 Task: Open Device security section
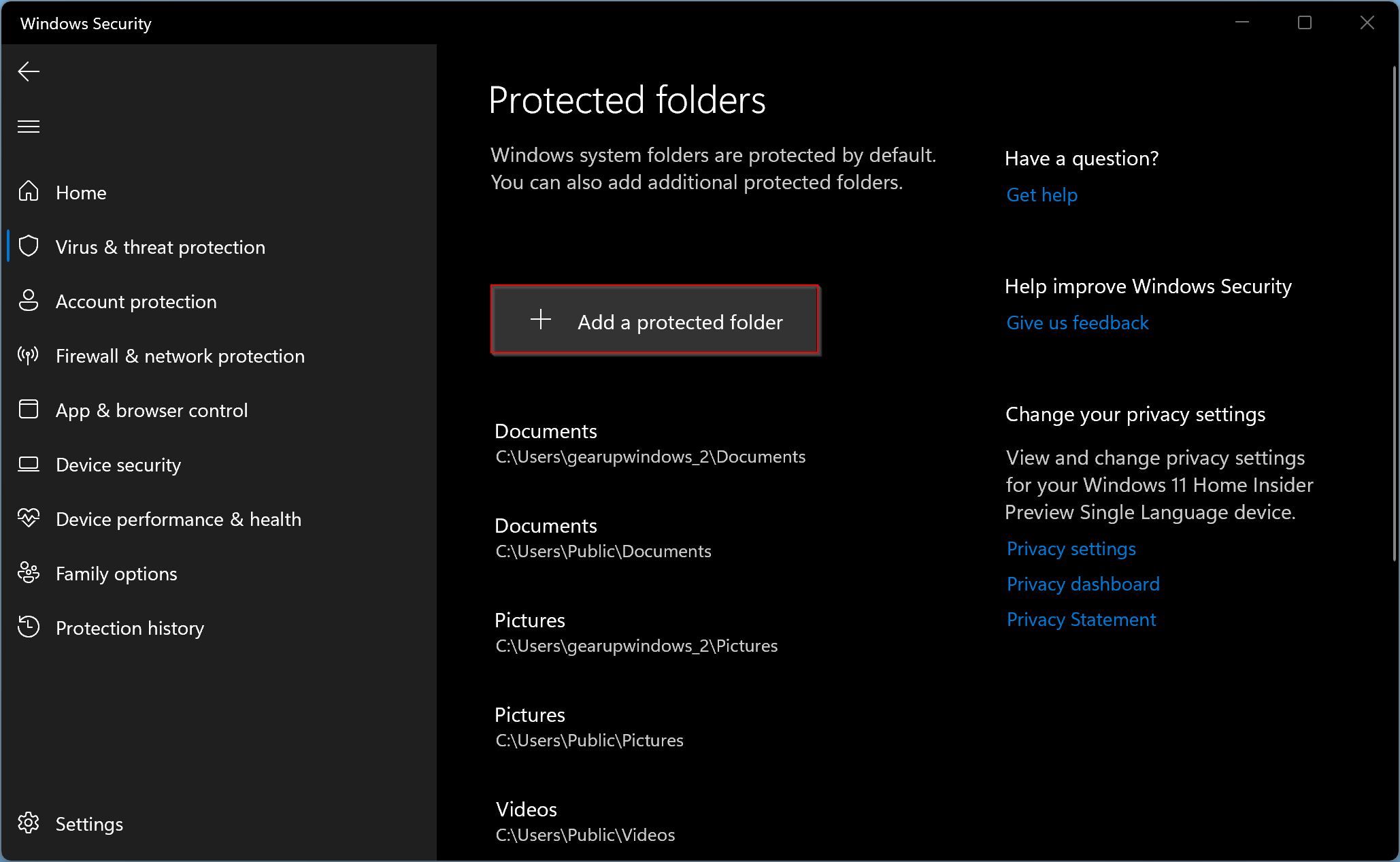pyautogui.click(x=219, y=465)
